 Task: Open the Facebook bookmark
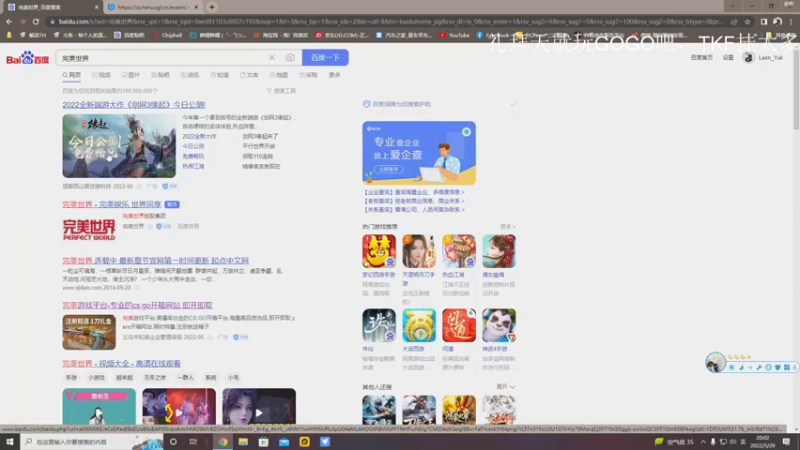(x=493, y=35)
